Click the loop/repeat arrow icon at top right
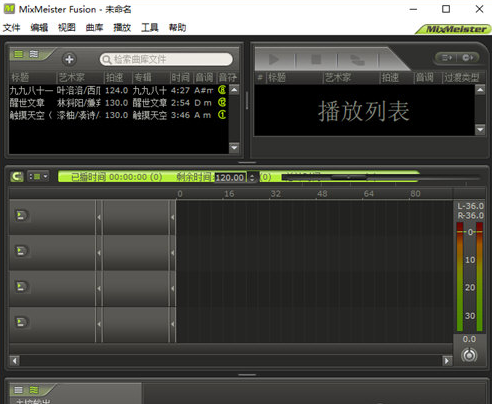The image size is (492, 404). click(468, 58)
